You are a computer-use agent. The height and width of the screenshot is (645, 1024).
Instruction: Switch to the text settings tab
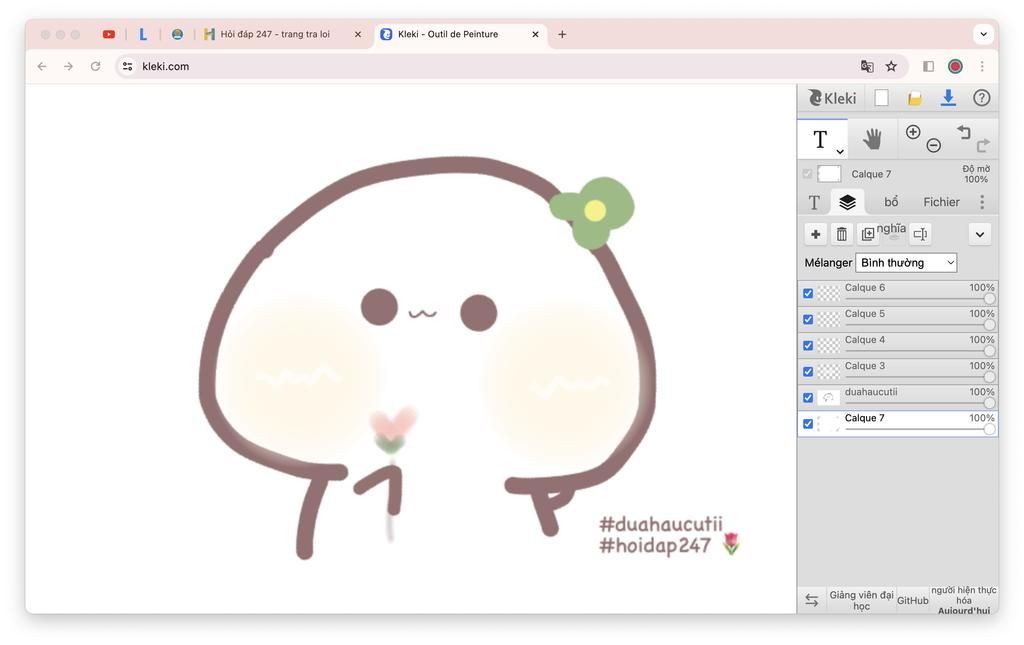point(814,202)
